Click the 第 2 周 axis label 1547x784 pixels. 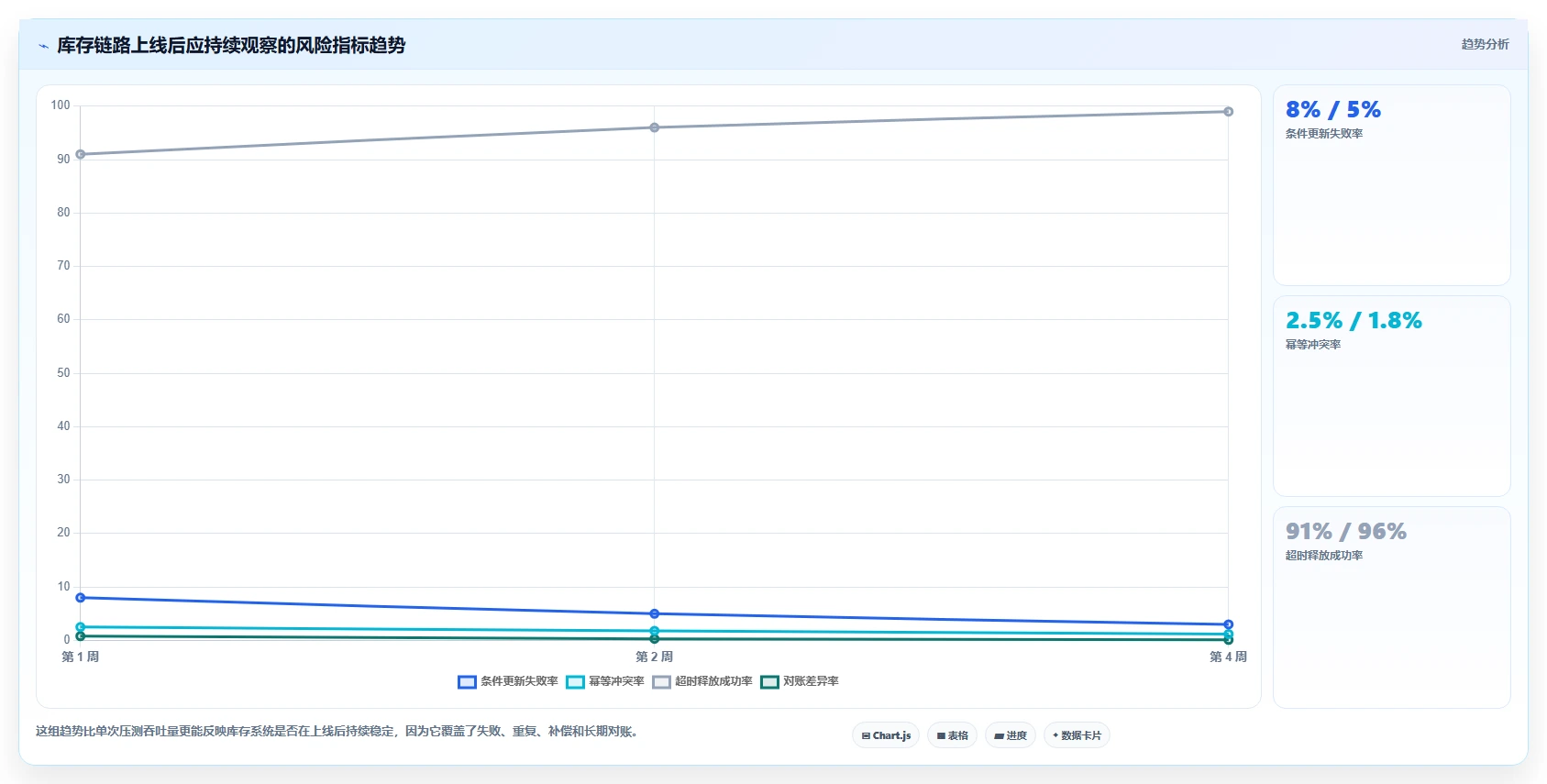[655, 657]
